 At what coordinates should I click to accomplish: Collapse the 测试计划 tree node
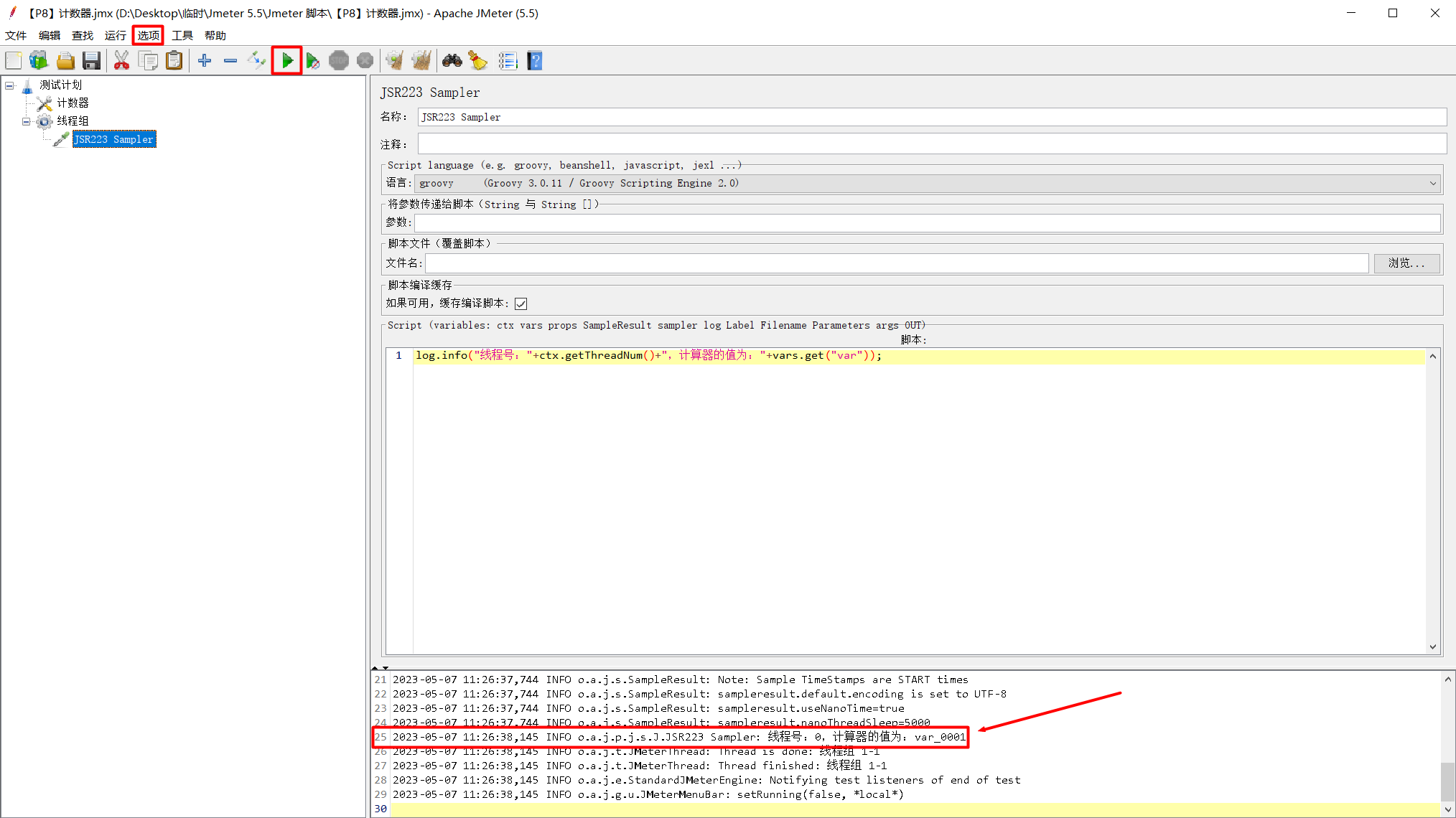9,85
